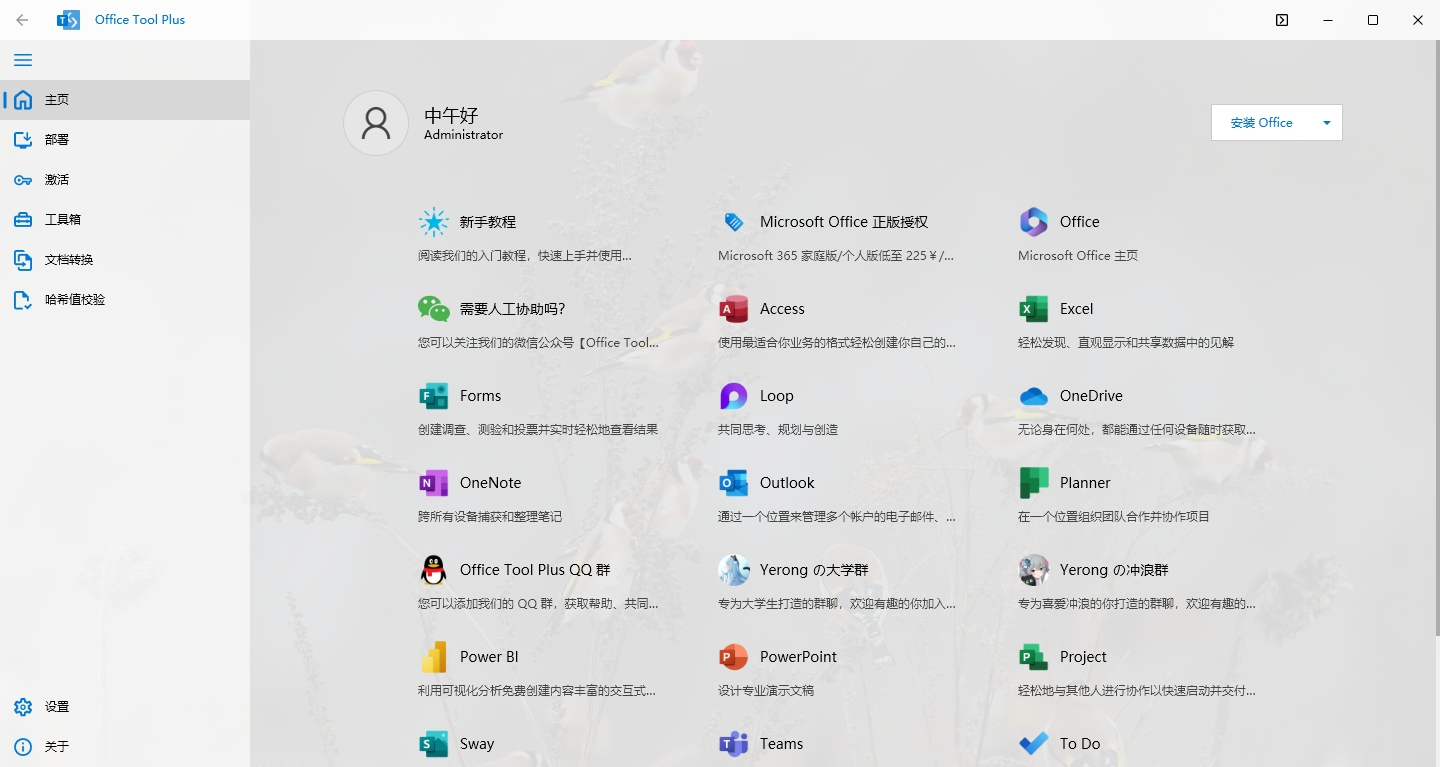Viewport: 1440px width, 767px height.
Task: Open the 文档转换 sidebar page
Action: 125,260
